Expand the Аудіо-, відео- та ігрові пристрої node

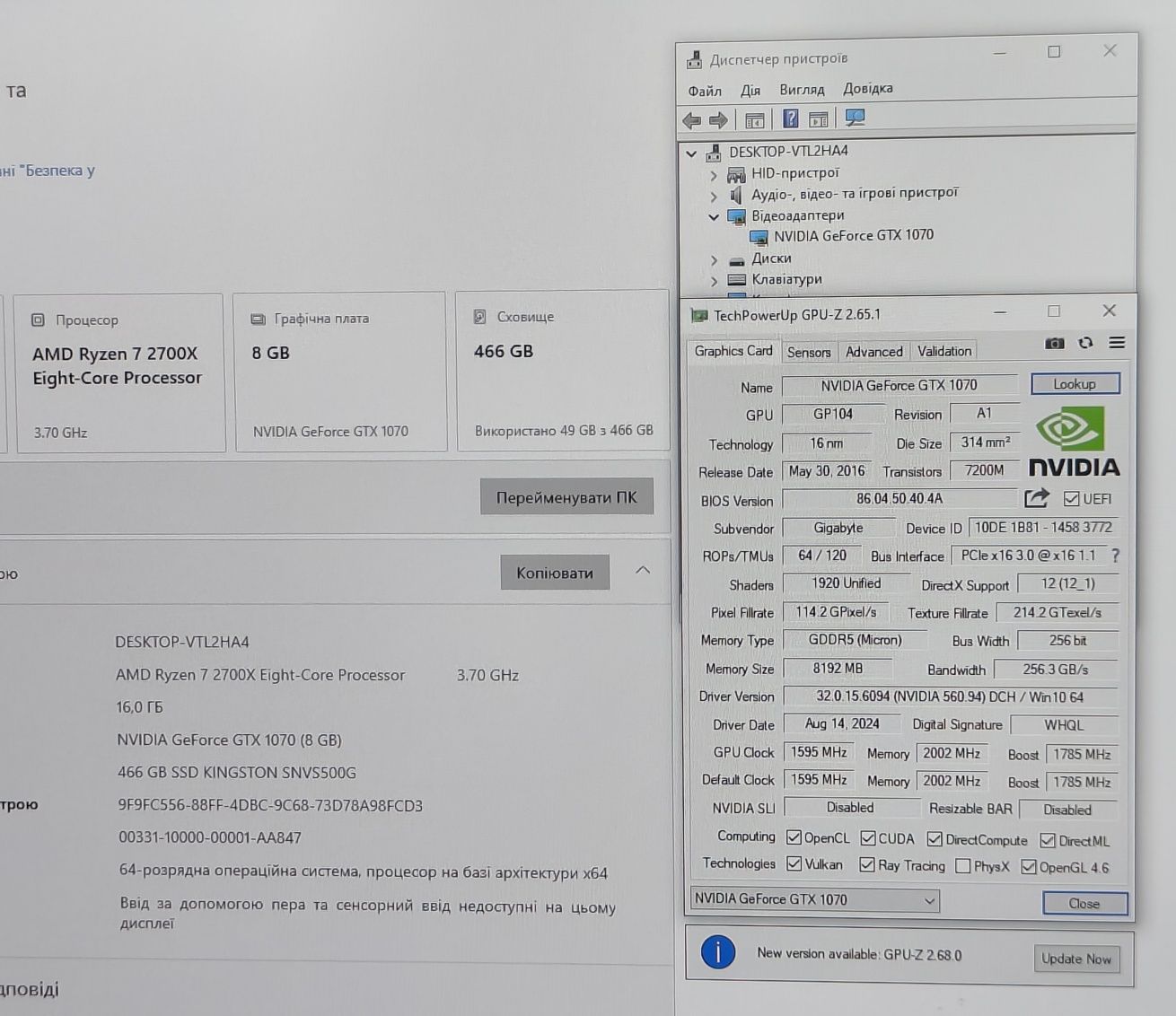coord(715,196)
